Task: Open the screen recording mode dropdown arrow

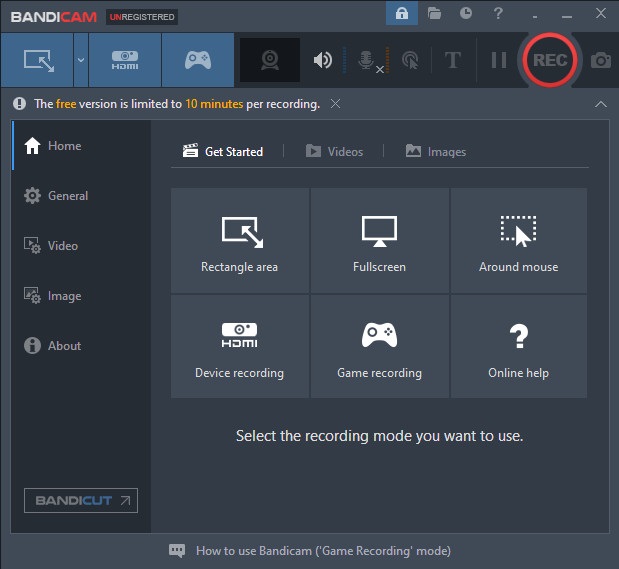Action: coord(81,60)
